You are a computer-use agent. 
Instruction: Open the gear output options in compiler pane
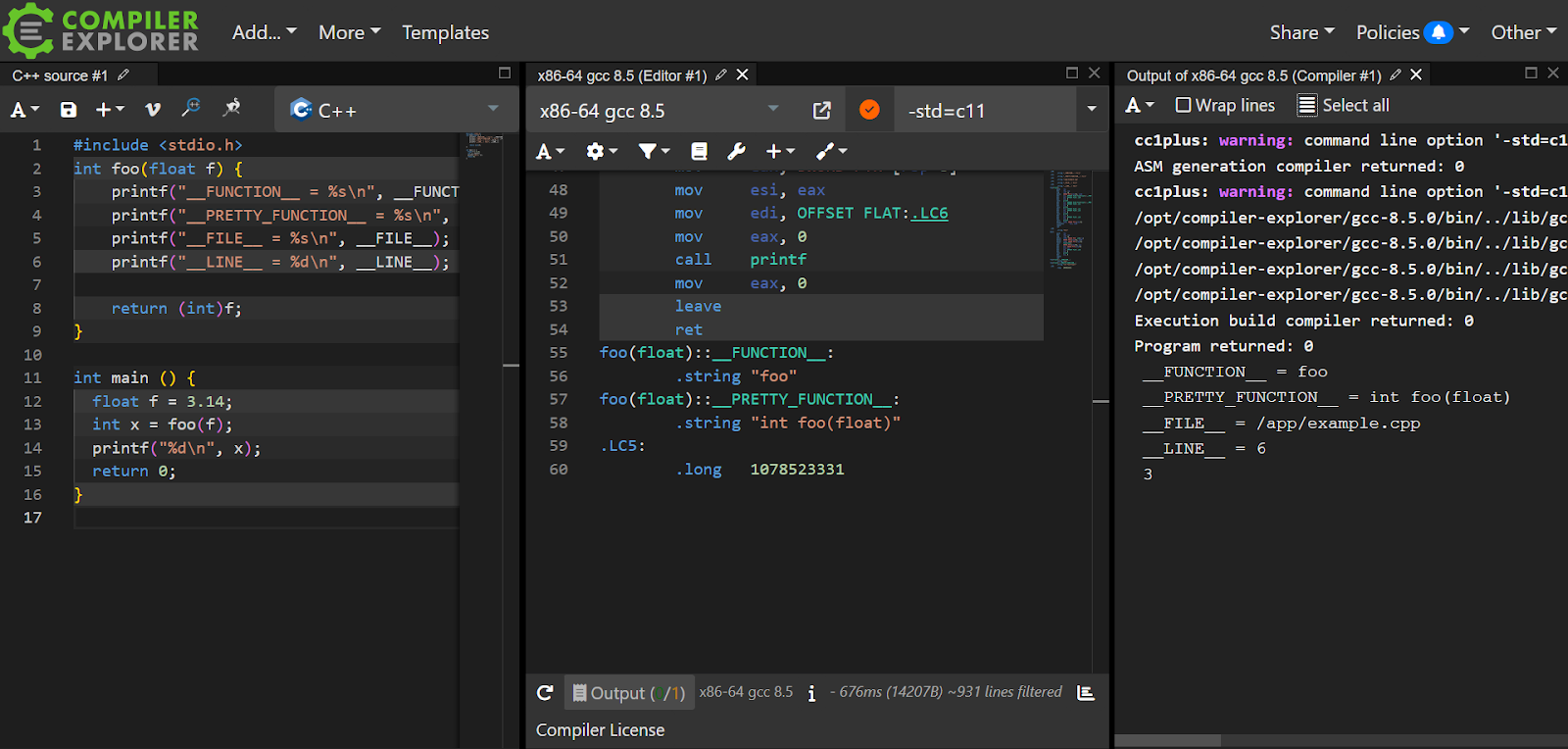click(602, 151)
